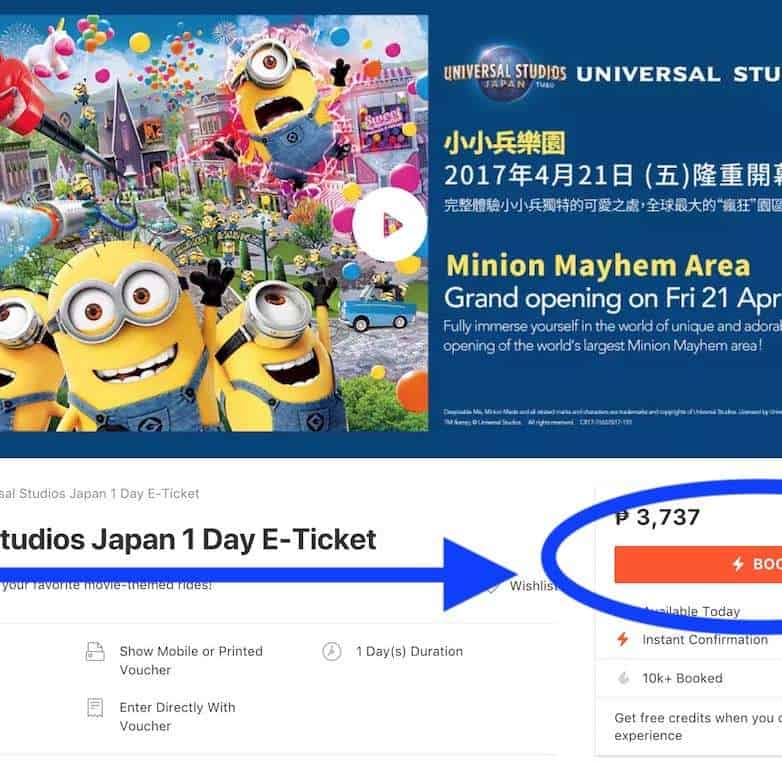The height and width of the screenshot is (761, 782).
Task: Select the Instant Confirmation label
Action: pyautogui.click(x=705, y=639)
